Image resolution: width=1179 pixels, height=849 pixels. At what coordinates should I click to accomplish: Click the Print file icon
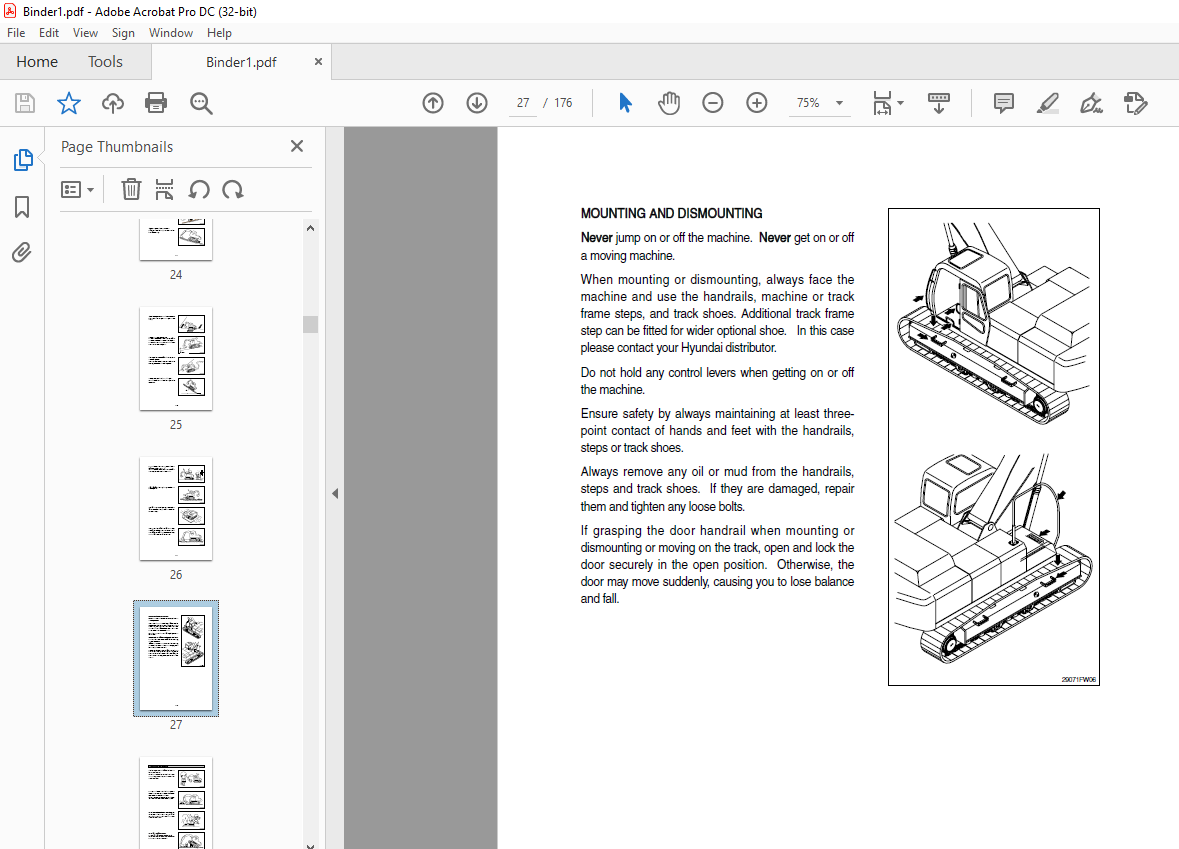(x=156, y=103)
